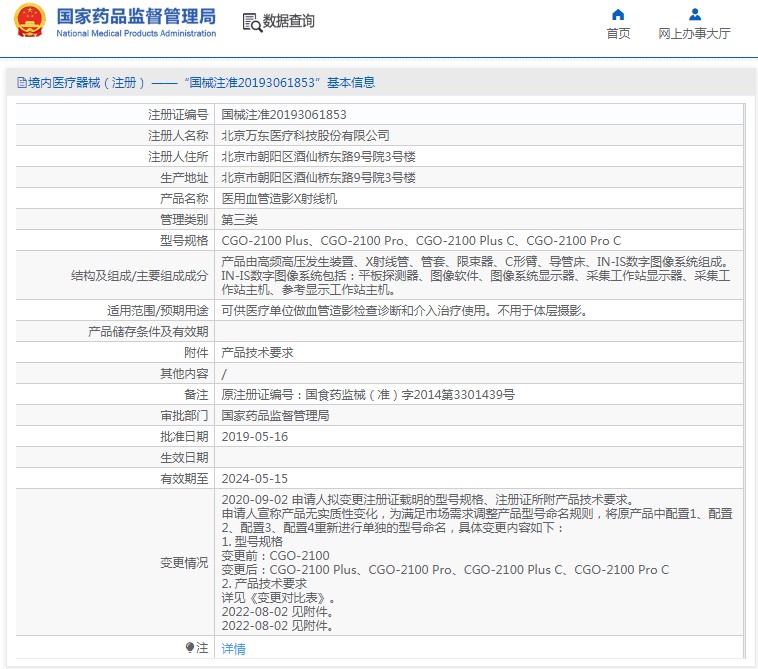
Task: Select approval date 2019-05-16
Action: click(x=254, y=436)
